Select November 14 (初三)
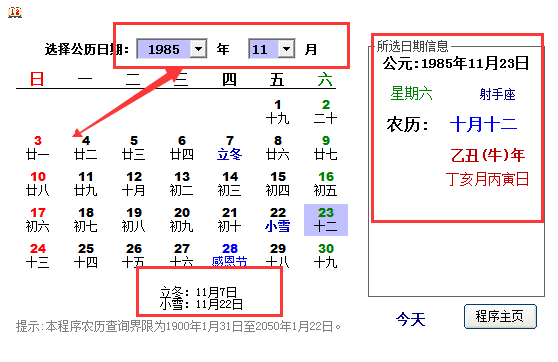The height and width of the screenshot is (362, 558). click(x=230, y=184)
